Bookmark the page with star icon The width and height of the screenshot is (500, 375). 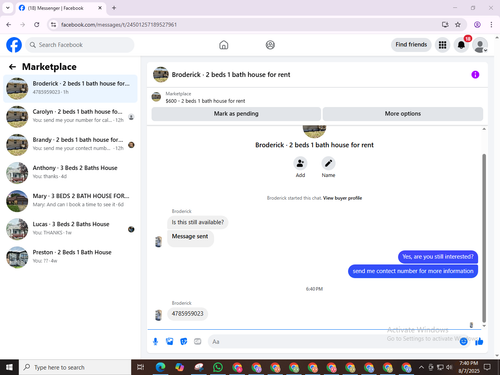pyautogui.click(x=458, y=25)
